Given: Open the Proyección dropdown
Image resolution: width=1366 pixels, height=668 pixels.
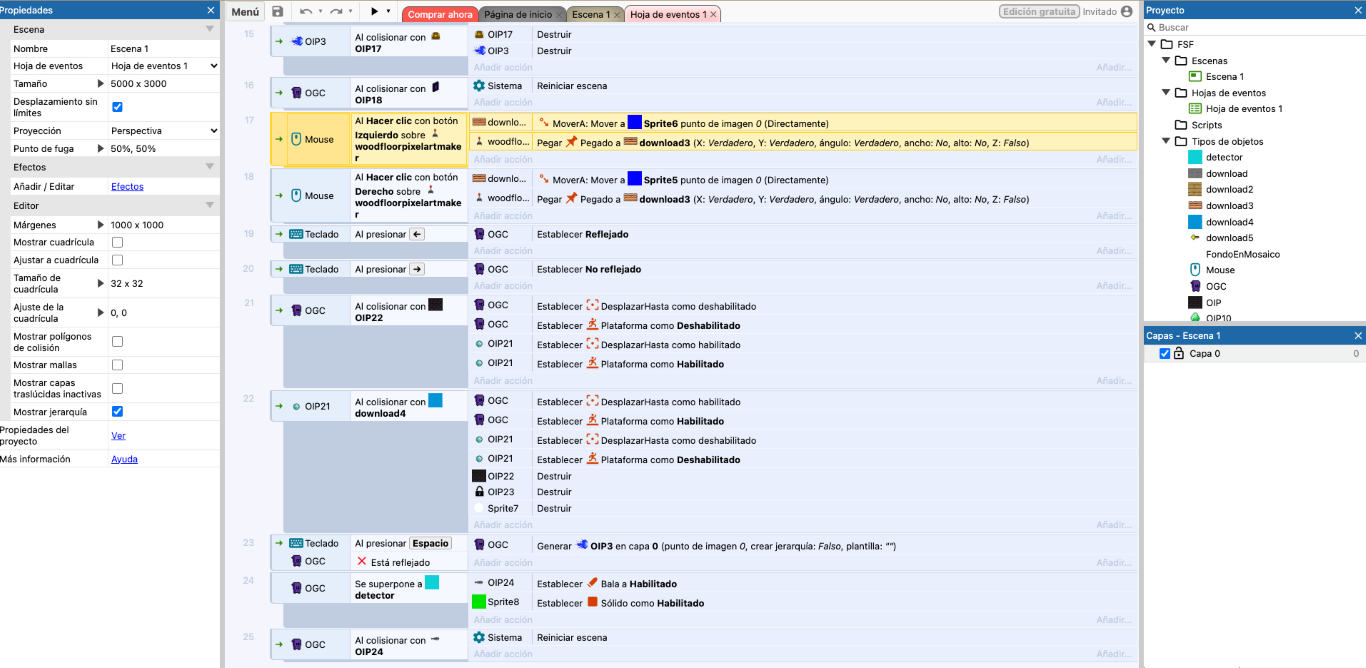Looking at the screenshot, I should [x=163, y=131].
